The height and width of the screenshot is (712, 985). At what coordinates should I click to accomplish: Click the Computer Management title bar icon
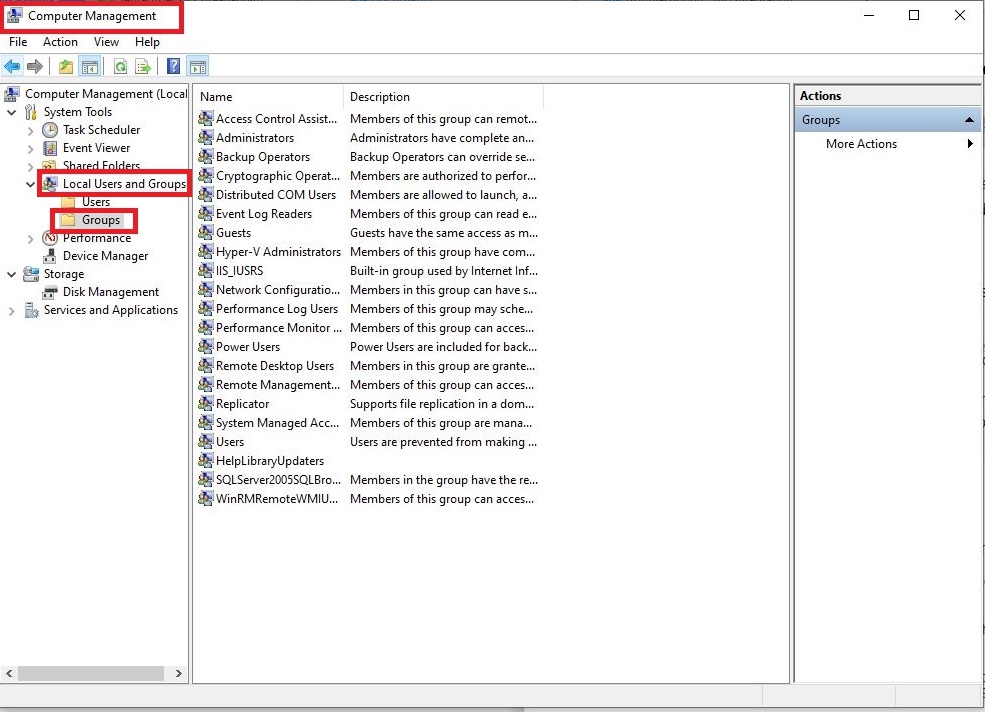click(14, 15)
